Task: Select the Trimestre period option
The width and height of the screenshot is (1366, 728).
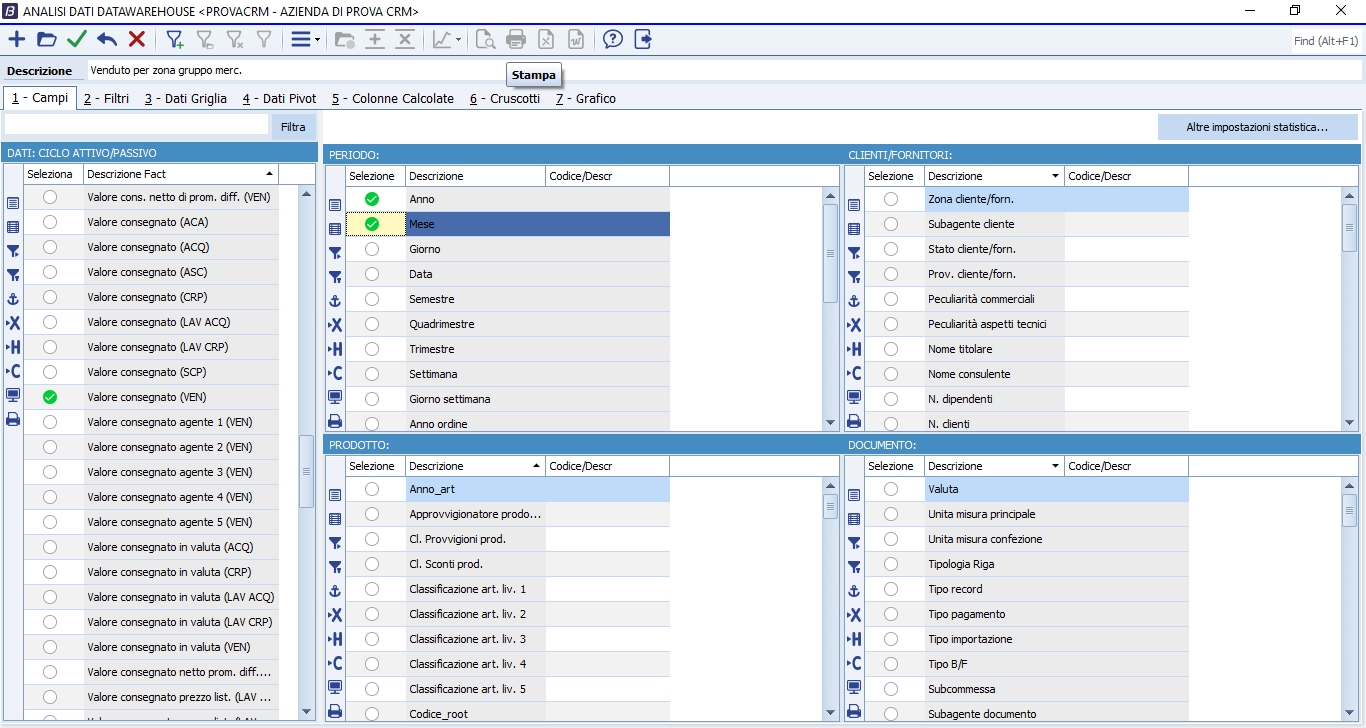Action: [372, 349]
